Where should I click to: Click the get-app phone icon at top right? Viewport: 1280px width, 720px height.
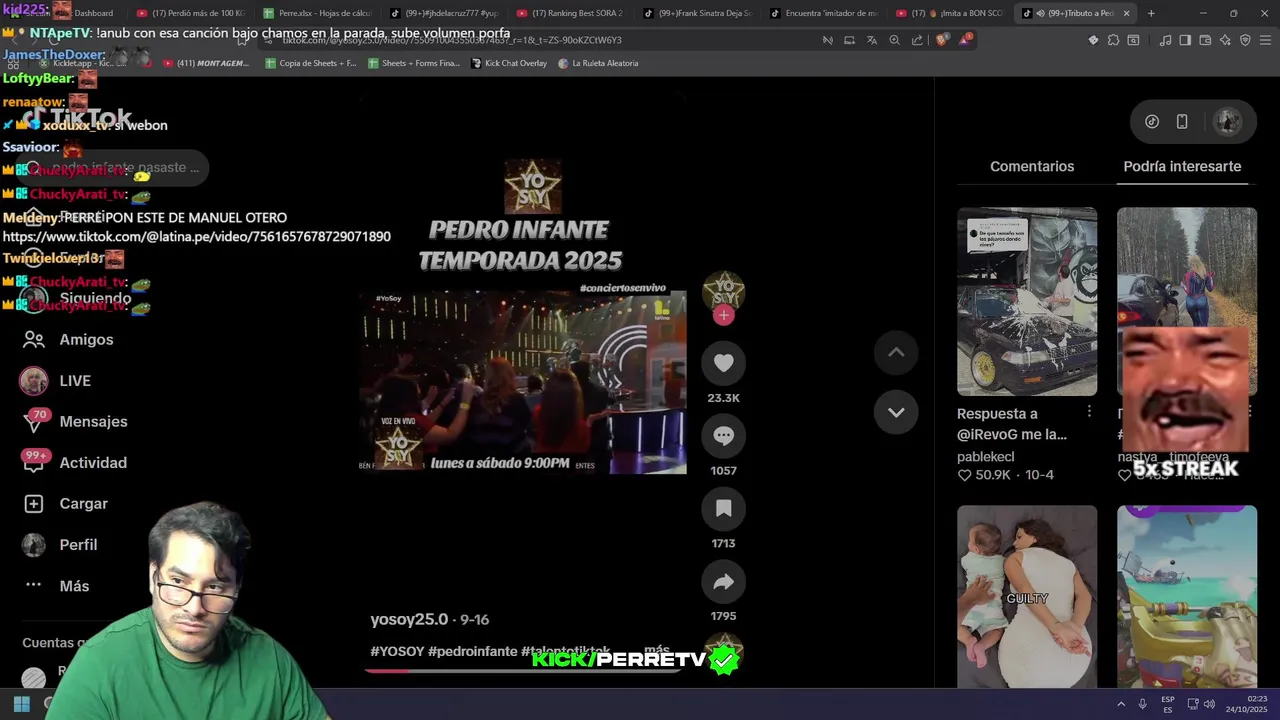[1182, 121]
